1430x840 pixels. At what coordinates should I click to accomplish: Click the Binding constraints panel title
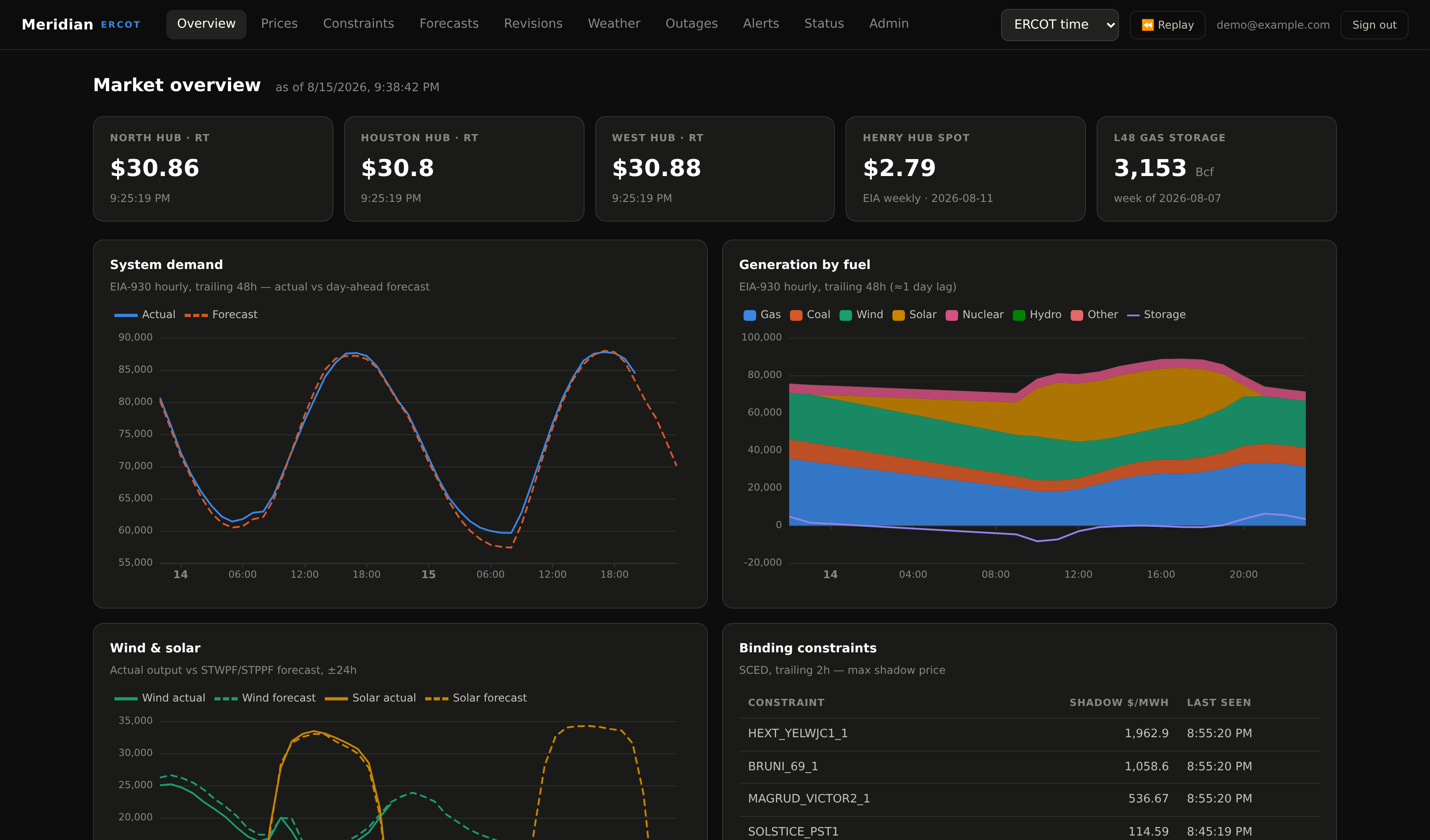(x=808, y=647)
